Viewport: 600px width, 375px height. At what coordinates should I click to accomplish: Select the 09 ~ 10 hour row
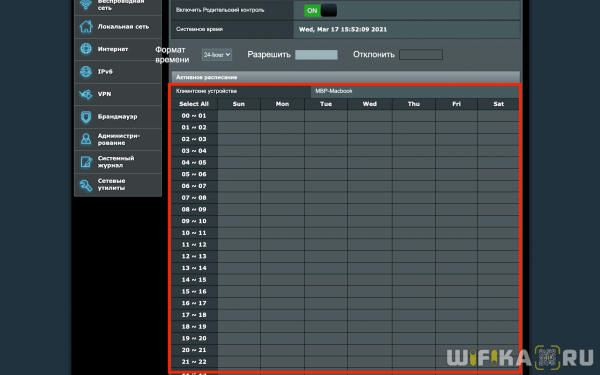coord(194,221)
